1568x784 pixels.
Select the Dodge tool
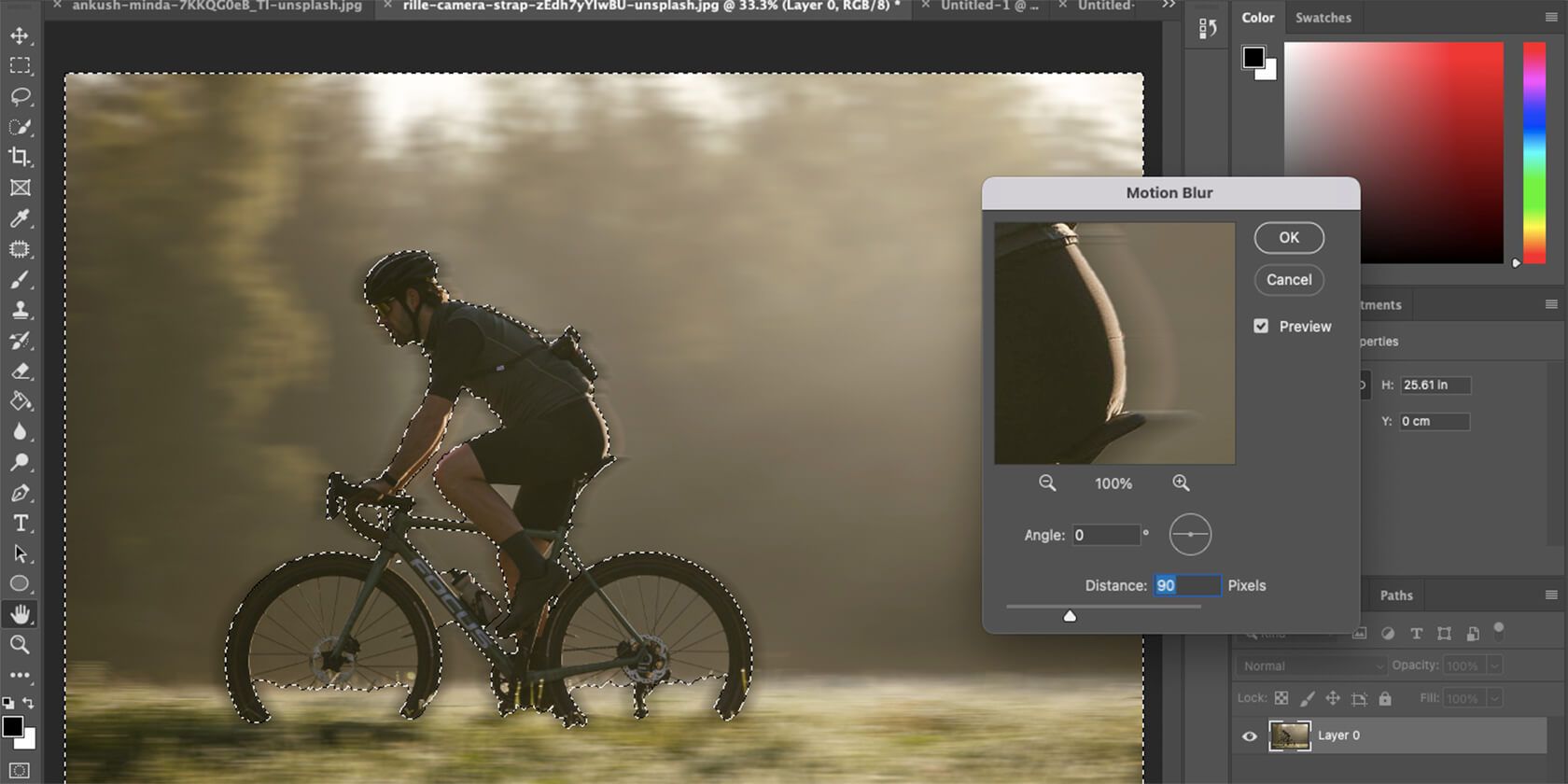20,462
